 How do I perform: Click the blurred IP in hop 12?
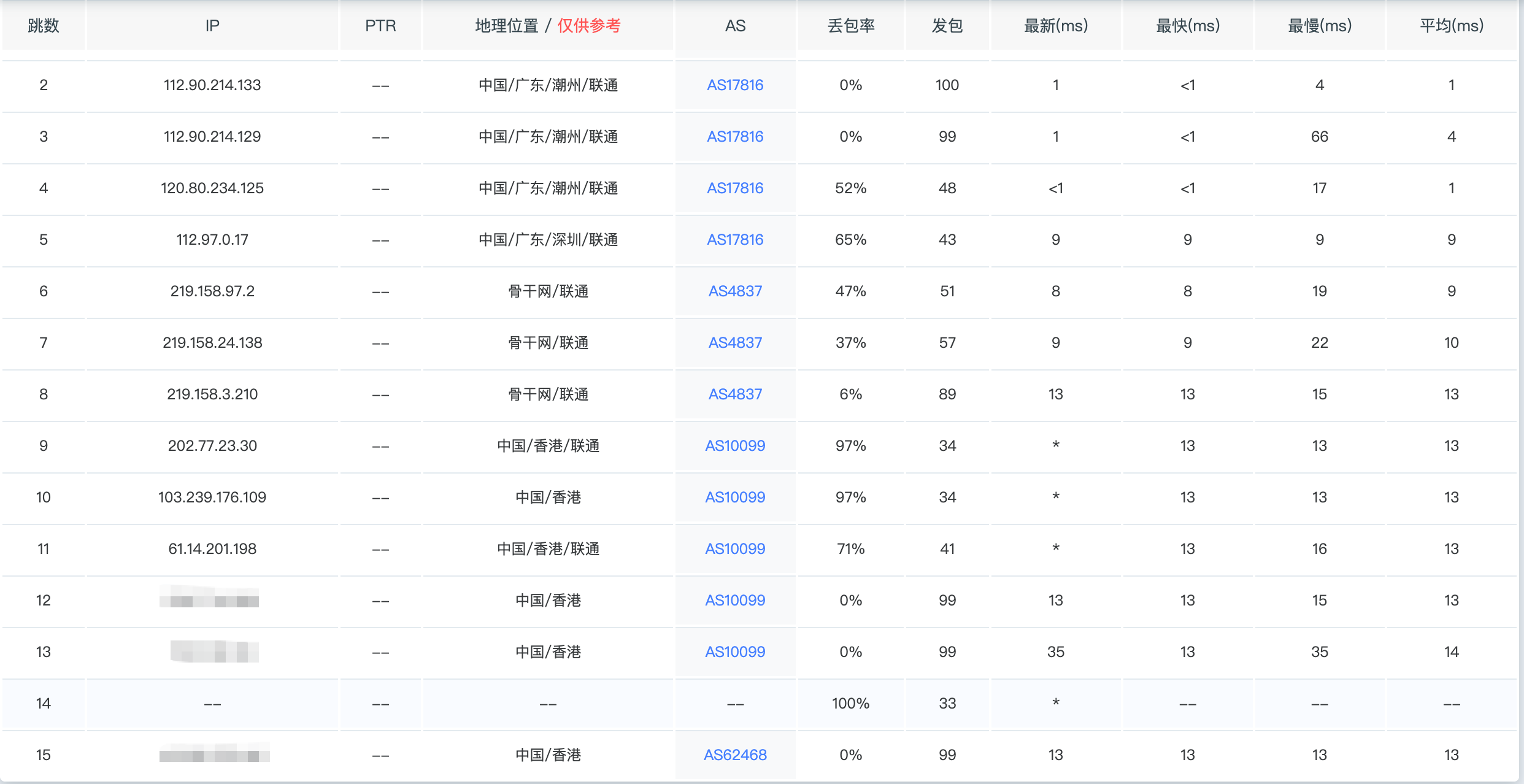(209, 598)
